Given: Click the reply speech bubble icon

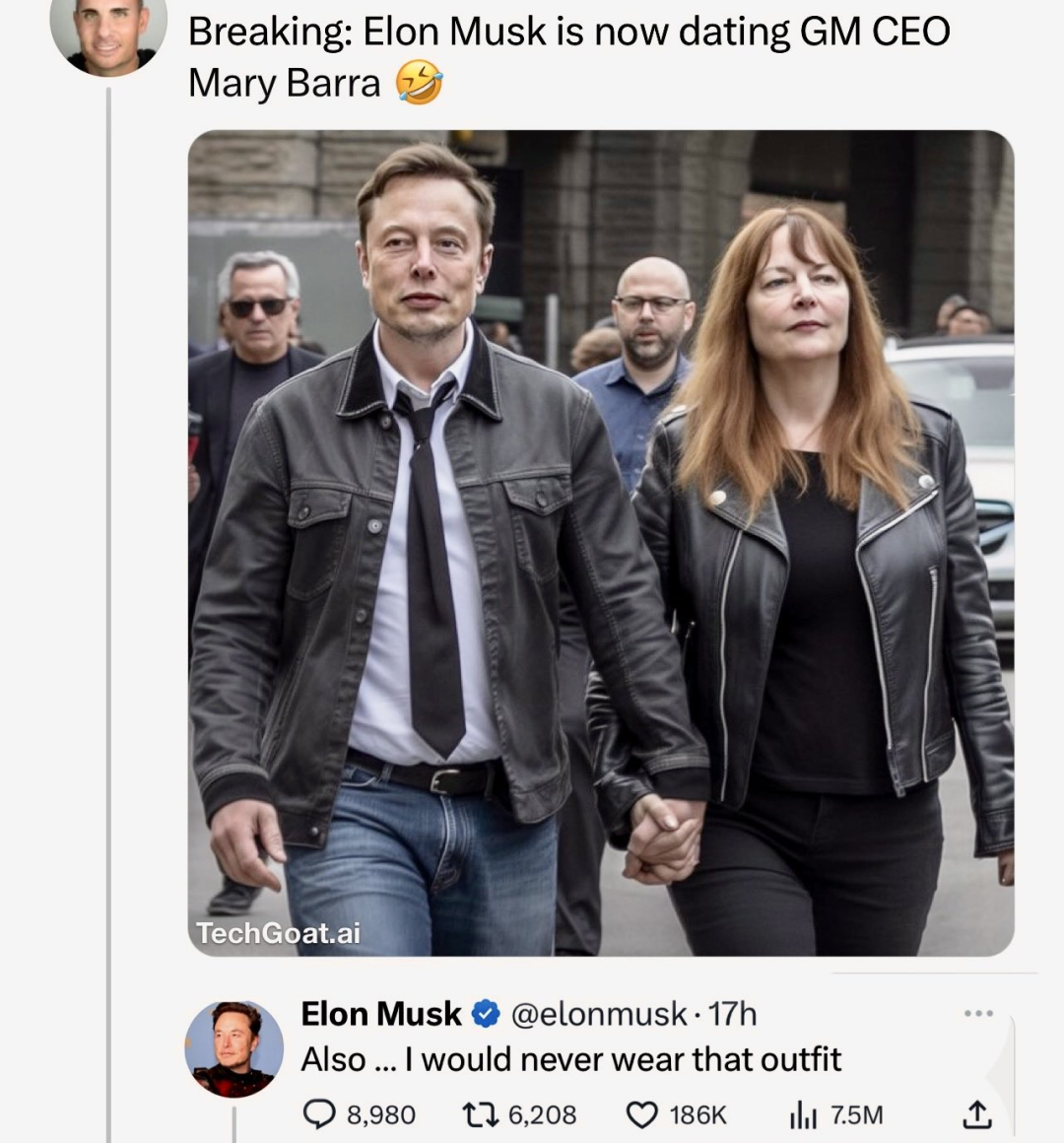Looking at the screenshot, I should pos(320,1114).
